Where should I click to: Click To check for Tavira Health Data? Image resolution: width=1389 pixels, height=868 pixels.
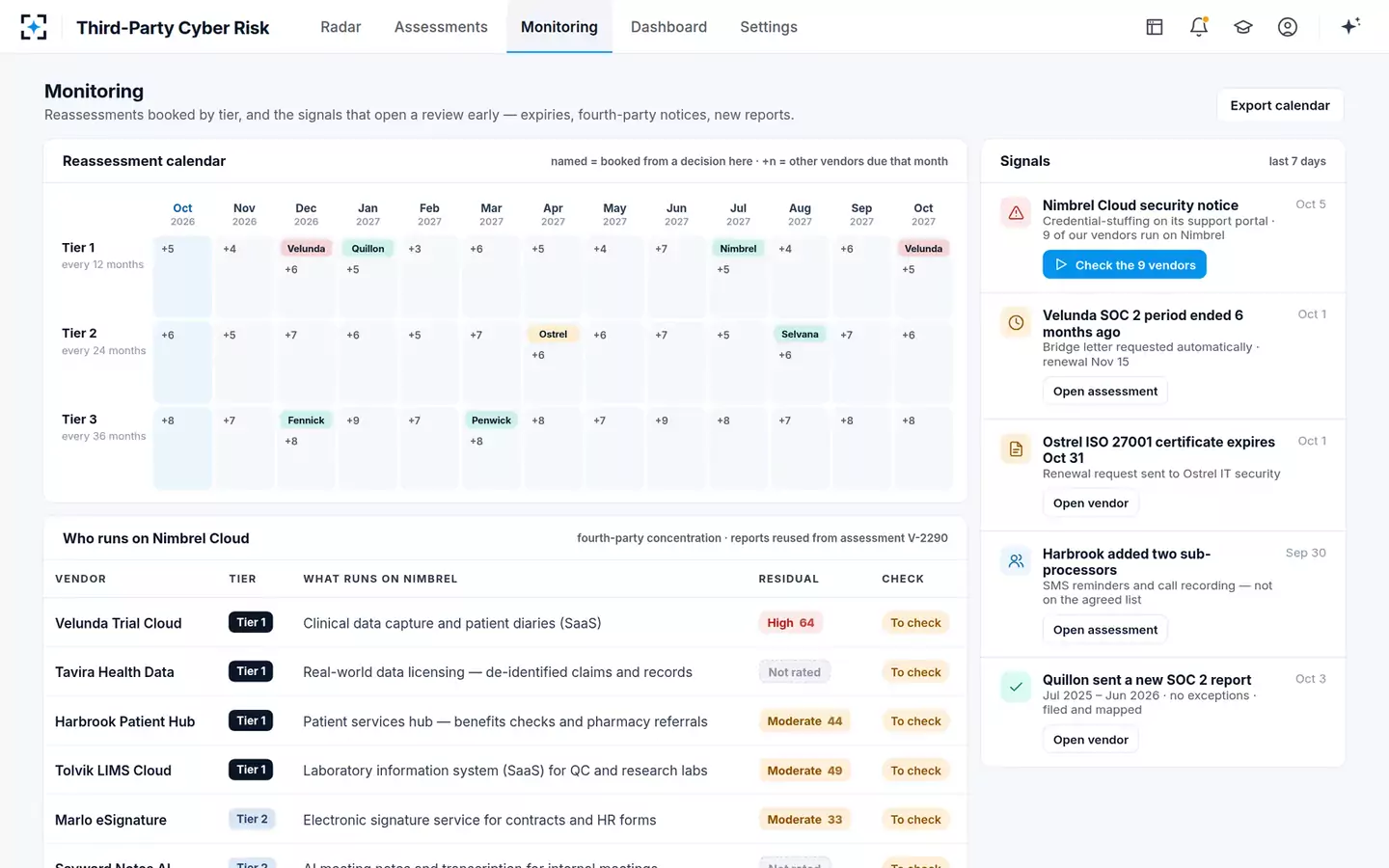tap(915, 672)
